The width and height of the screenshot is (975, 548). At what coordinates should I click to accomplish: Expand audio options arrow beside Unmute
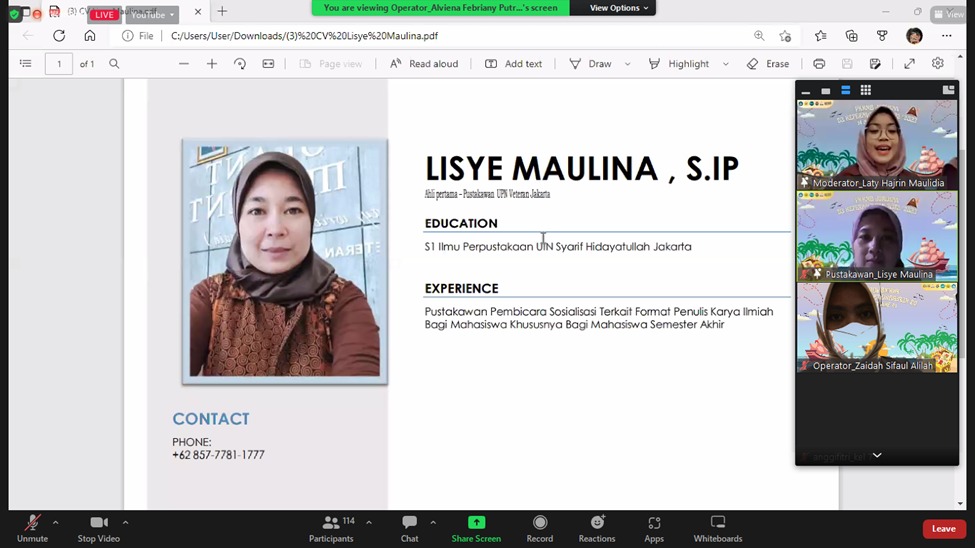click(x=55, y=522)
